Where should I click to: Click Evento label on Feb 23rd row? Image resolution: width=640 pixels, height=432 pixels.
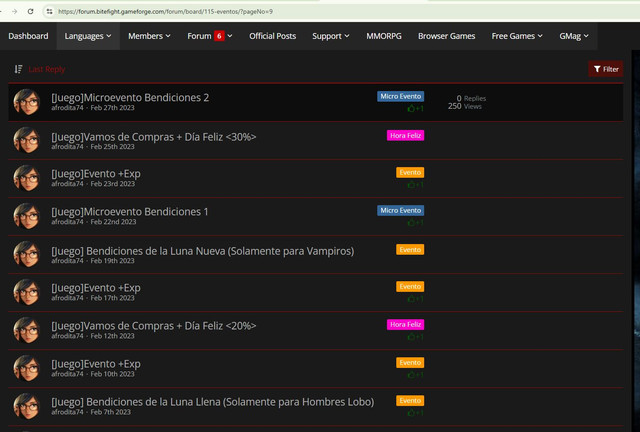pyautogui.click(x=410, y=173)
